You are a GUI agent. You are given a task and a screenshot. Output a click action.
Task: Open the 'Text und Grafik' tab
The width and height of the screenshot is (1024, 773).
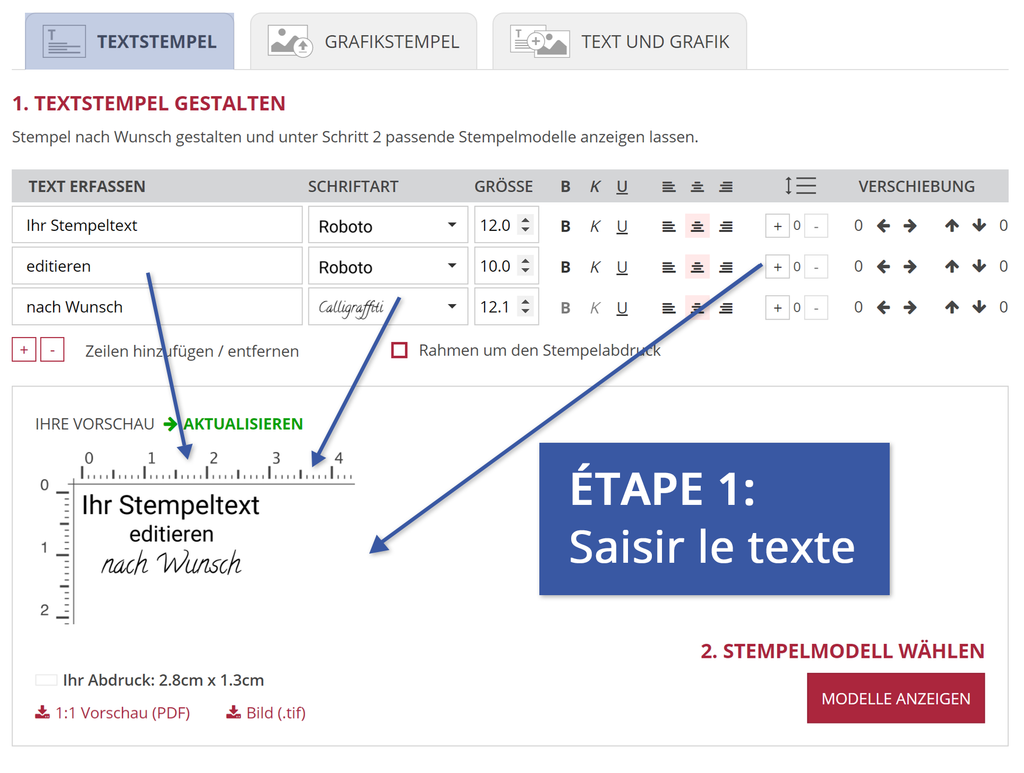point(619,42)
